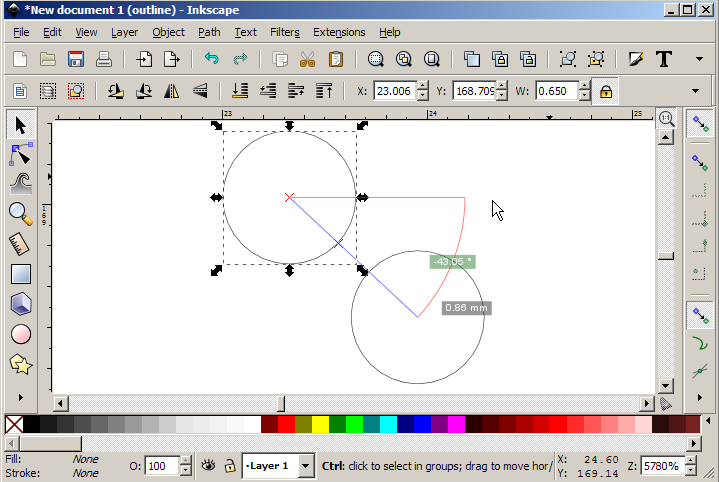Click the Undo arrow icon
Image resolution: width=719 pixels, height=482 pixels.
click(x=210, y=59)
